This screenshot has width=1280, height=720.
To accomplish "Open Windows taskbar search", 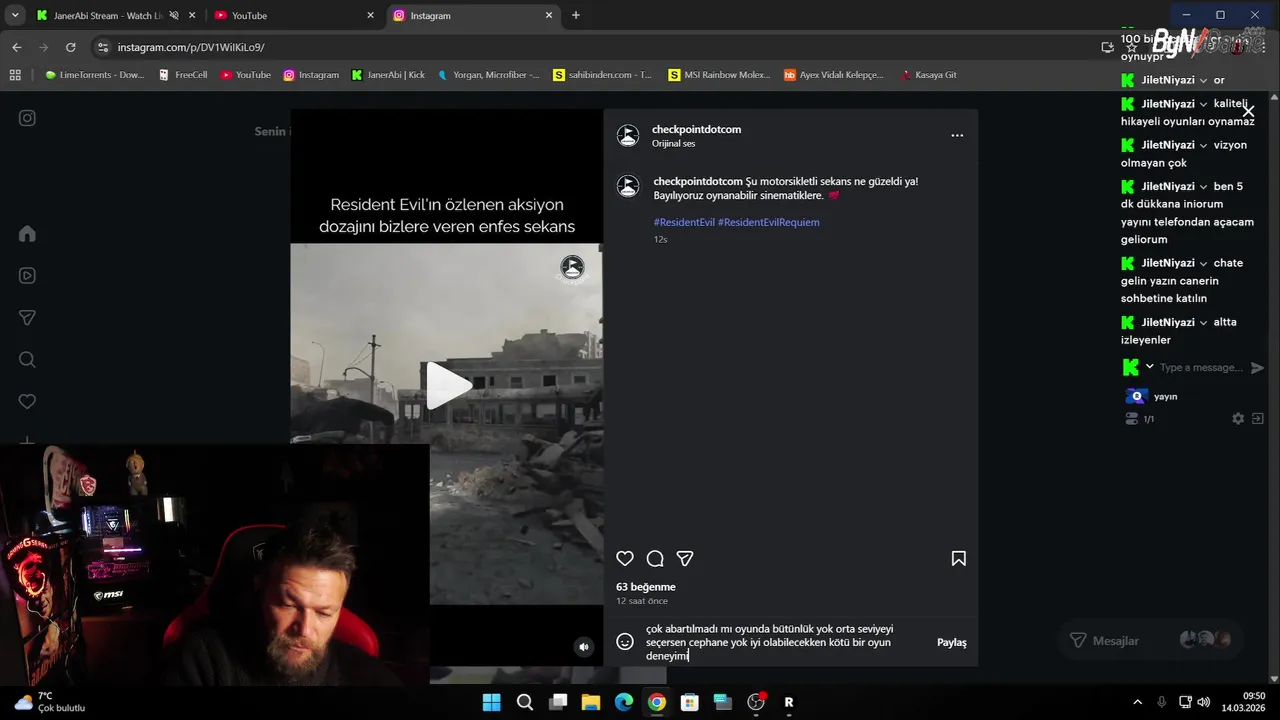I will pyautogui.click(x=525, y=702).
